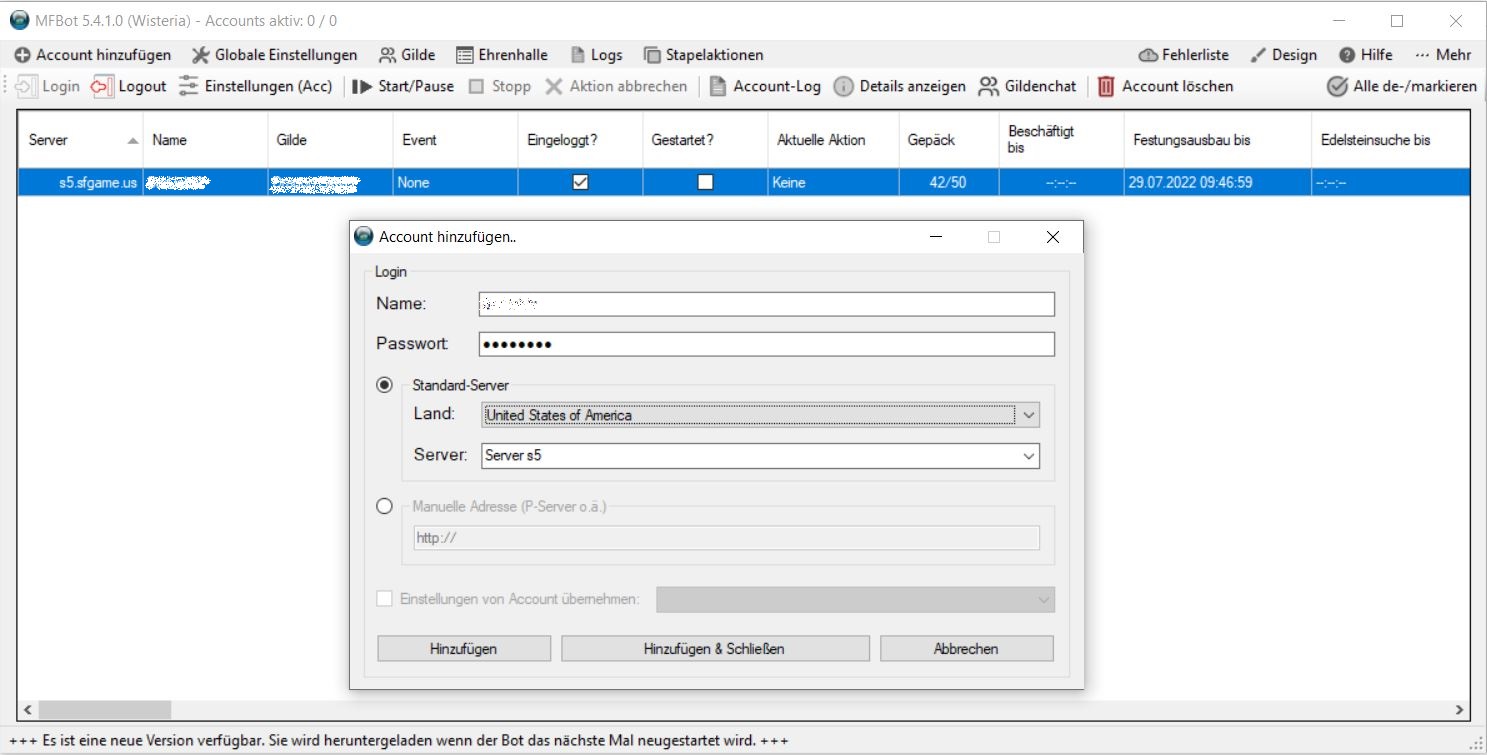Click the Eingeloggt? column header
Viewport: 1487px width, 755px height.
pyautogui.click(x=580, y=140)
